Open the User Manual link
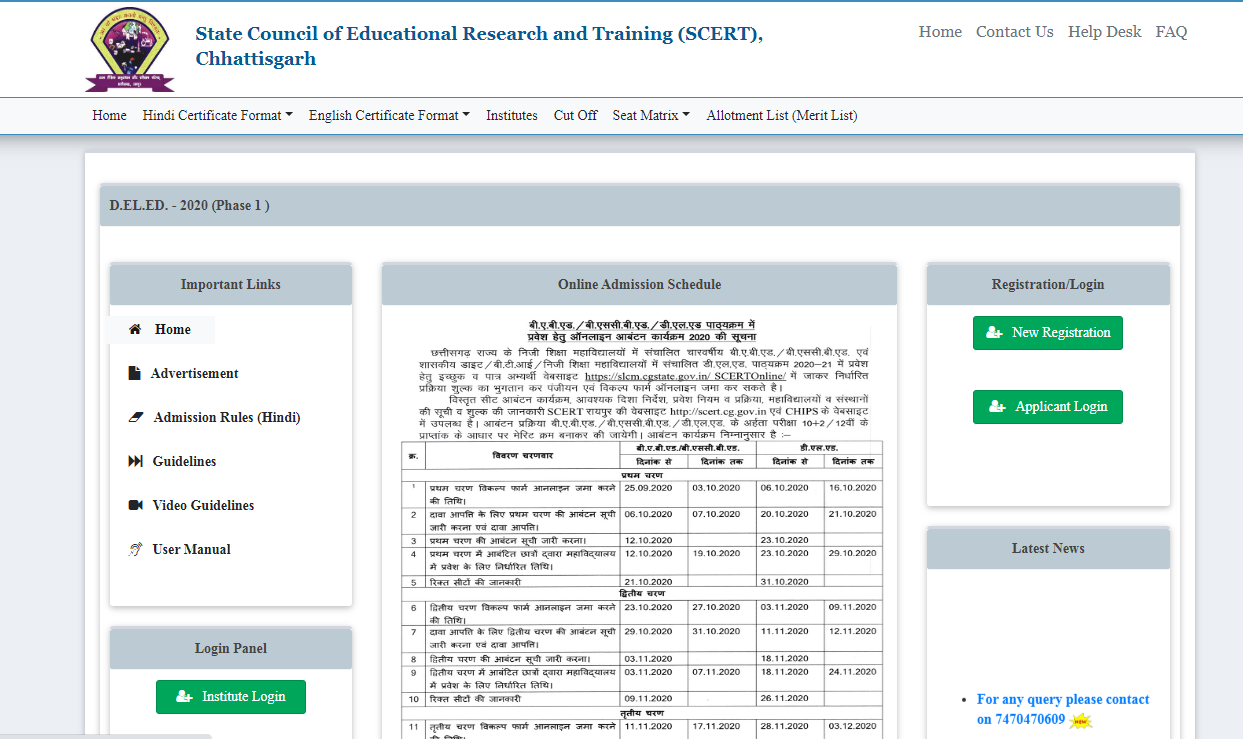1243x739 pixels. (x=191, y=549)
